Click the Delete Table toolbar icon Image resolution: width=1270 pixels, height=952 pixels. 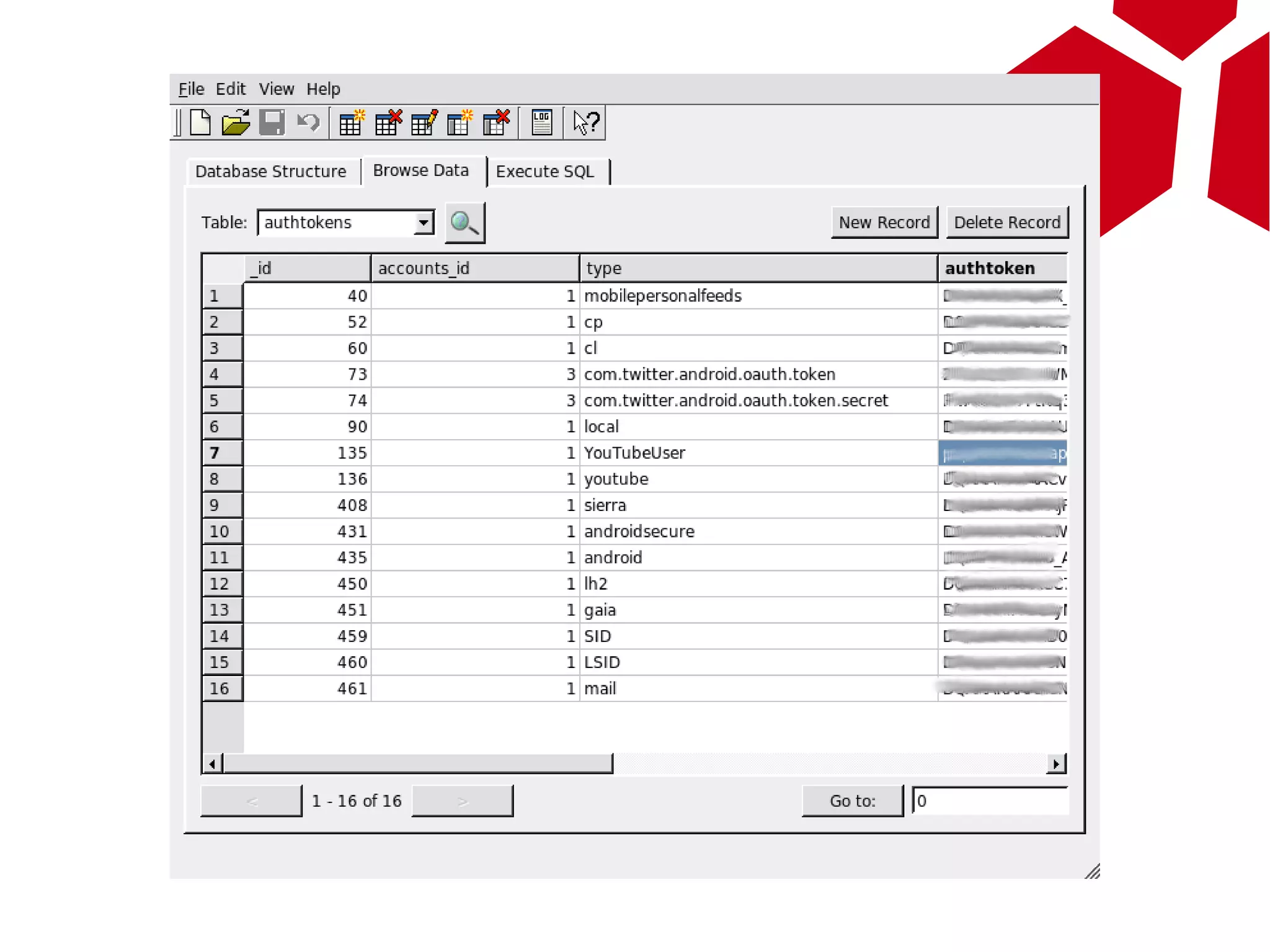(x=388, y=122)
